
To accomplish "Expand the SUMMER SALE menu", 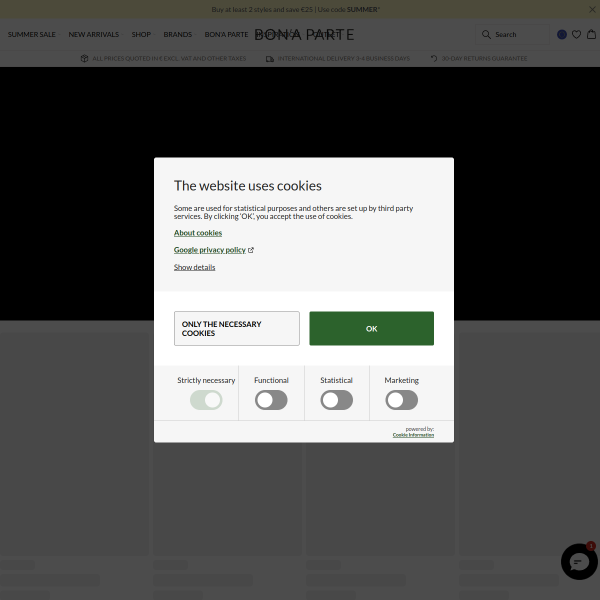I will (x=34, y=34).
